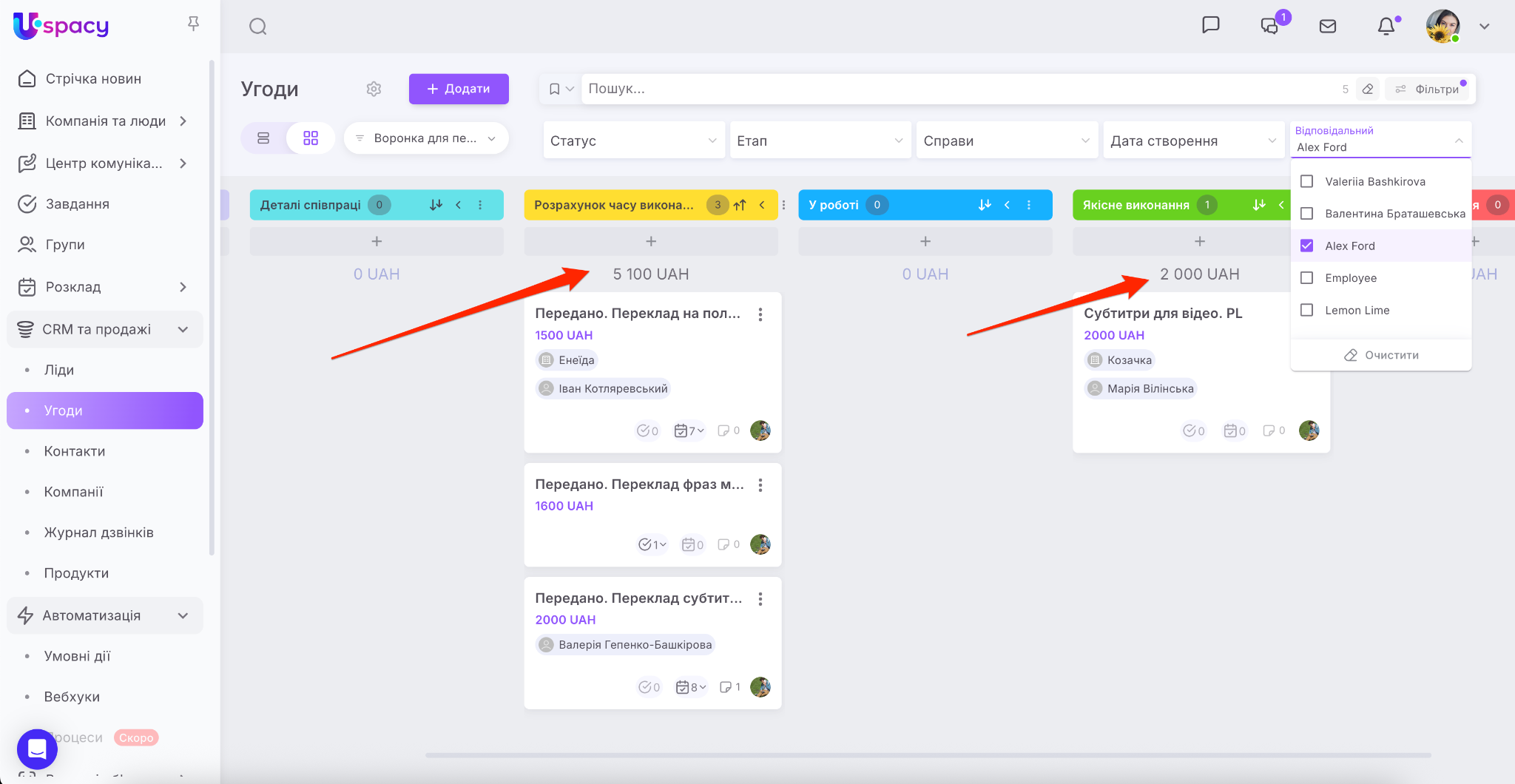Open Контакти section in sidebar
Screen dimensions: 1515x784
point(75,451)
